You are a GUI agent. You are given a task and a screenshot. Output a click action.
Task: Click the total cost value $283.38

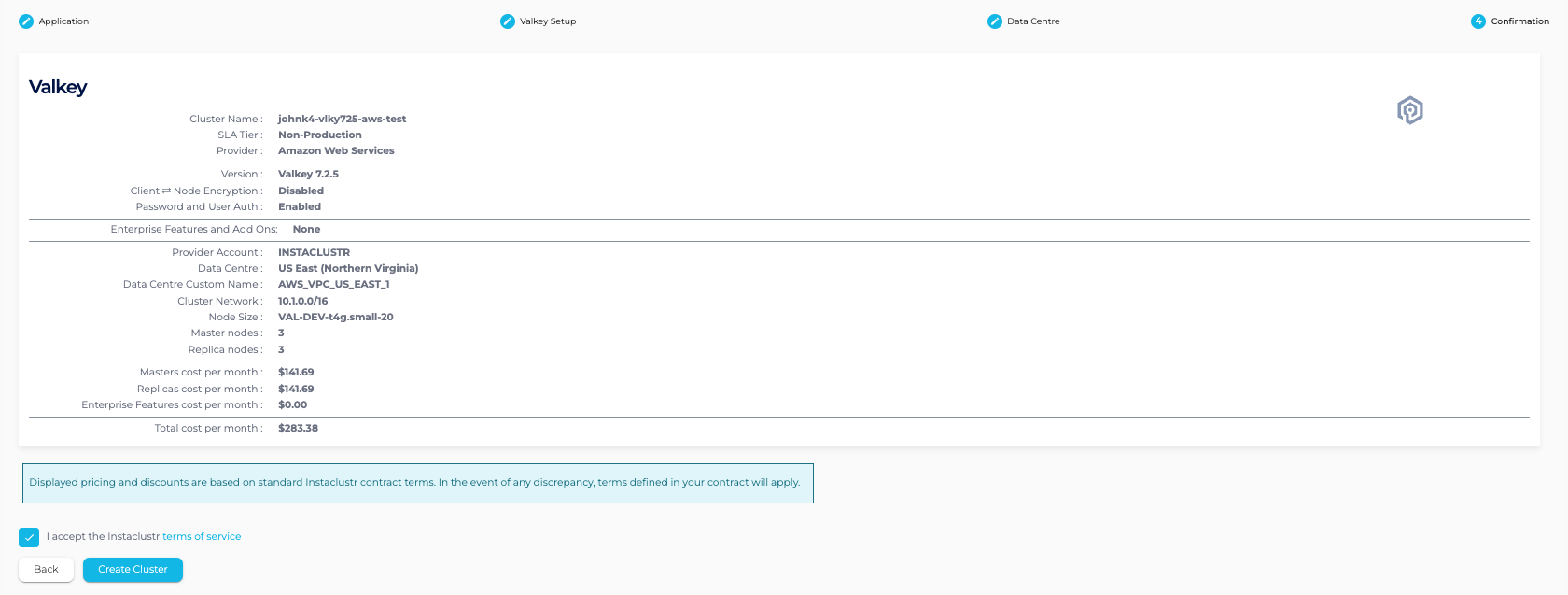pos(298,429)
